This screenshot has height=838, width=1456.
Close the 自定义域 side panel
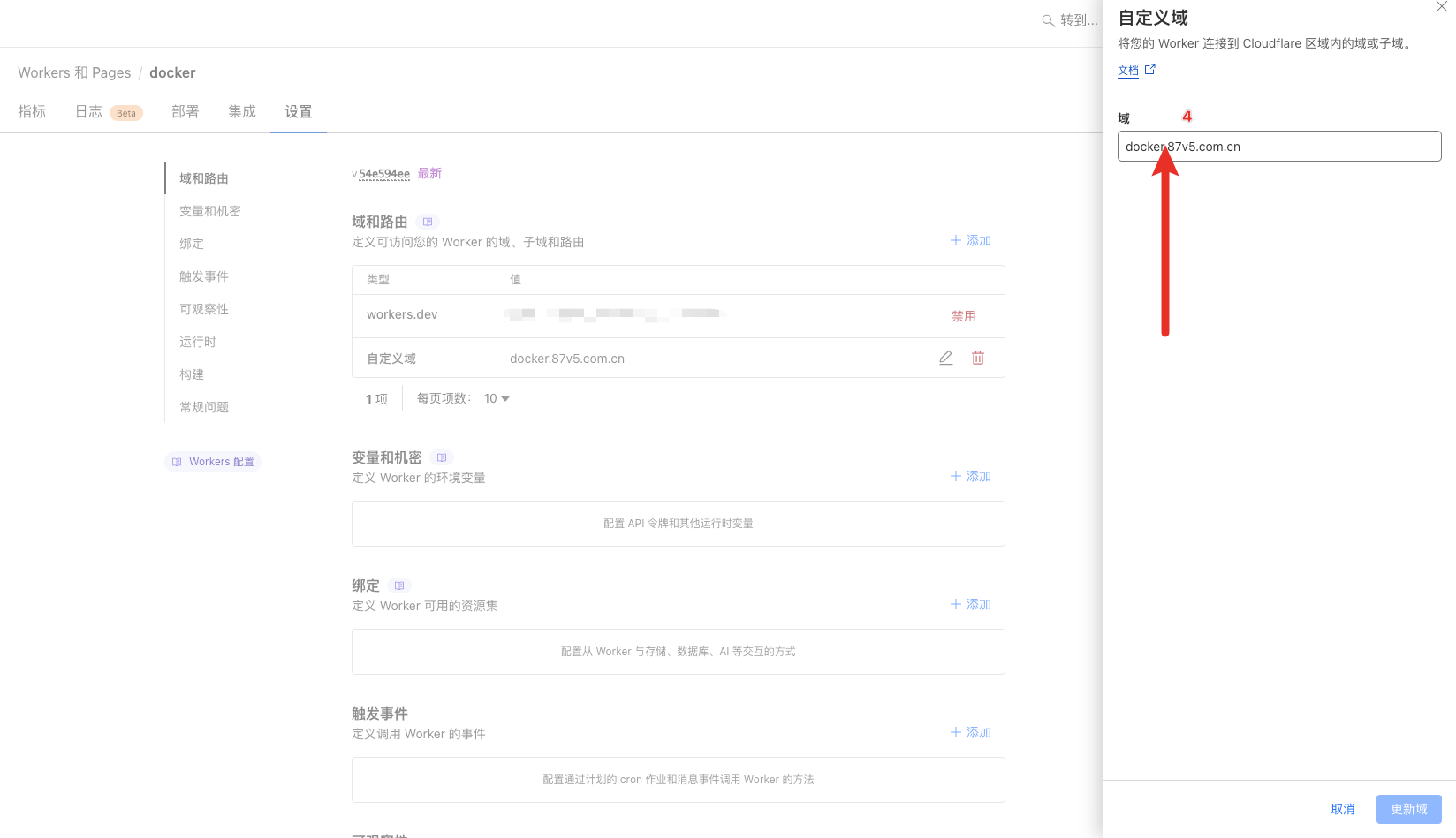(x=1442, y=6)
